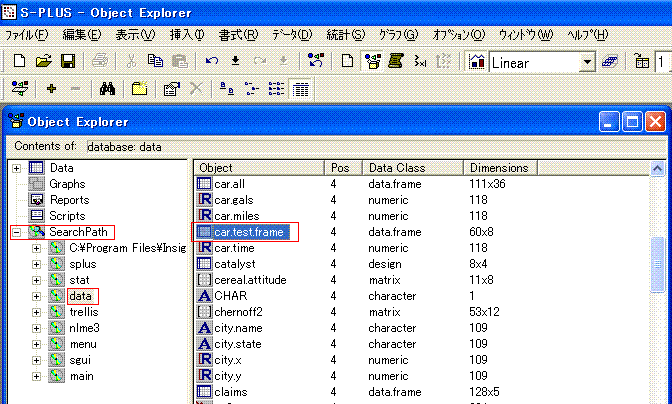
Task: Expand the nlme3 database node
Action: point(36,328)
